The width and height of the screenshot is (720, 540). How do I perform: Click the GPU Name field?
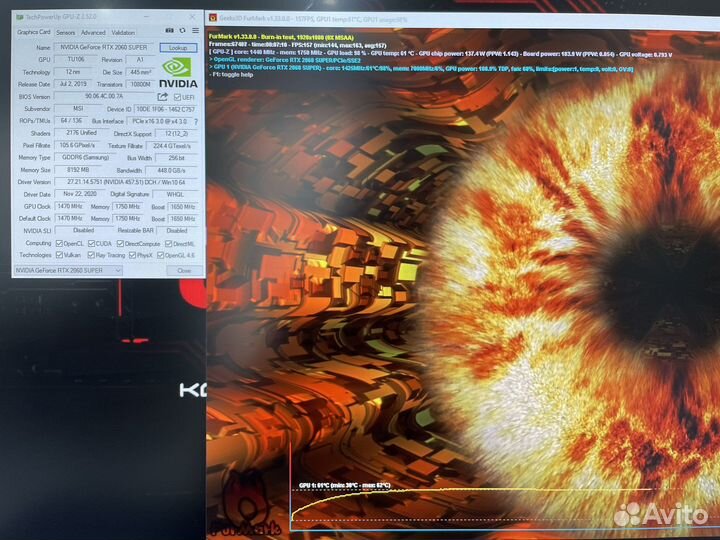tap(104, 47)
